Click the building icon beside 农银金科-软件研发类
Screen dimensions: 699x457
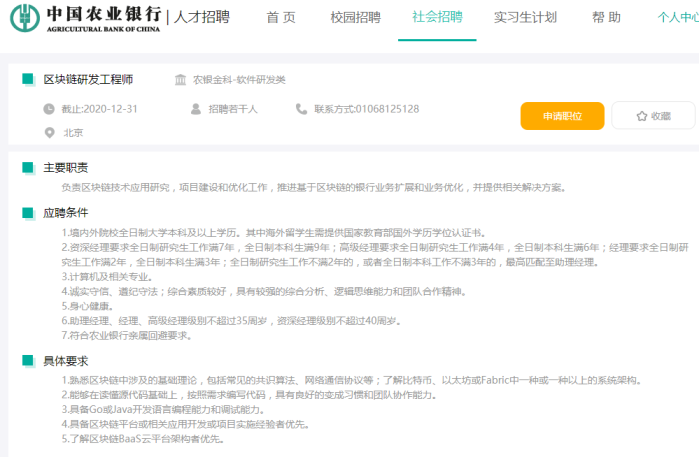(x=180, y=79)
